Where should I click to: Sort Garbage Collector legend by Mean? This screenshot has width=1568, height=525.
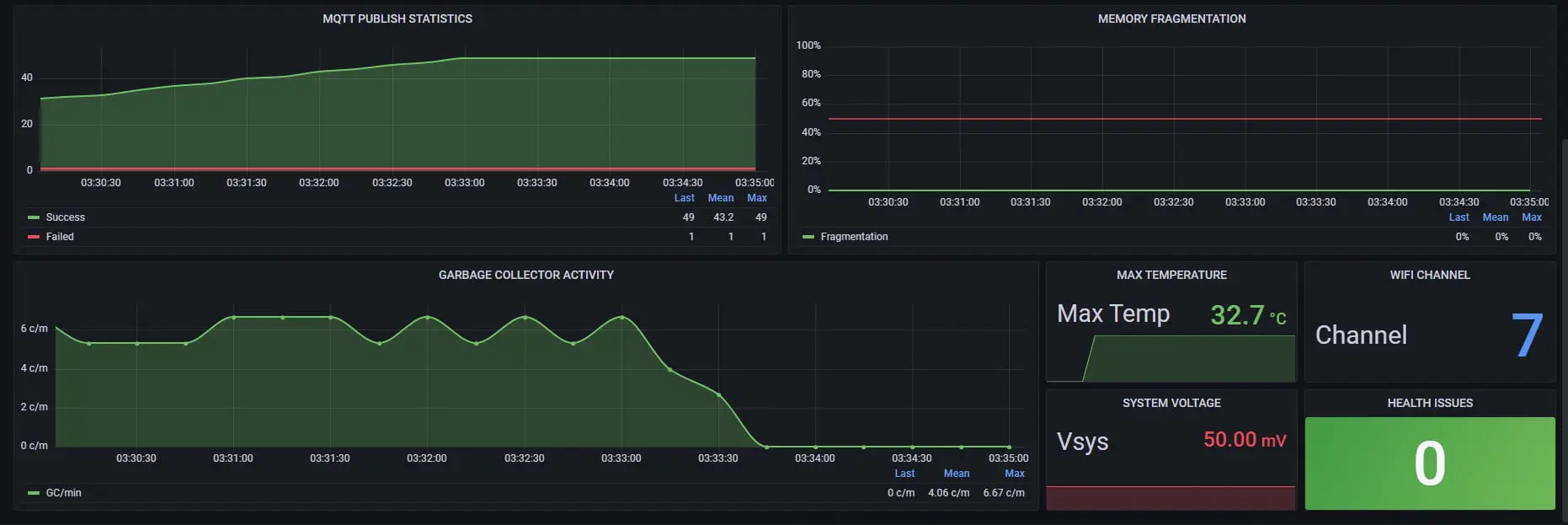[957, 474]
